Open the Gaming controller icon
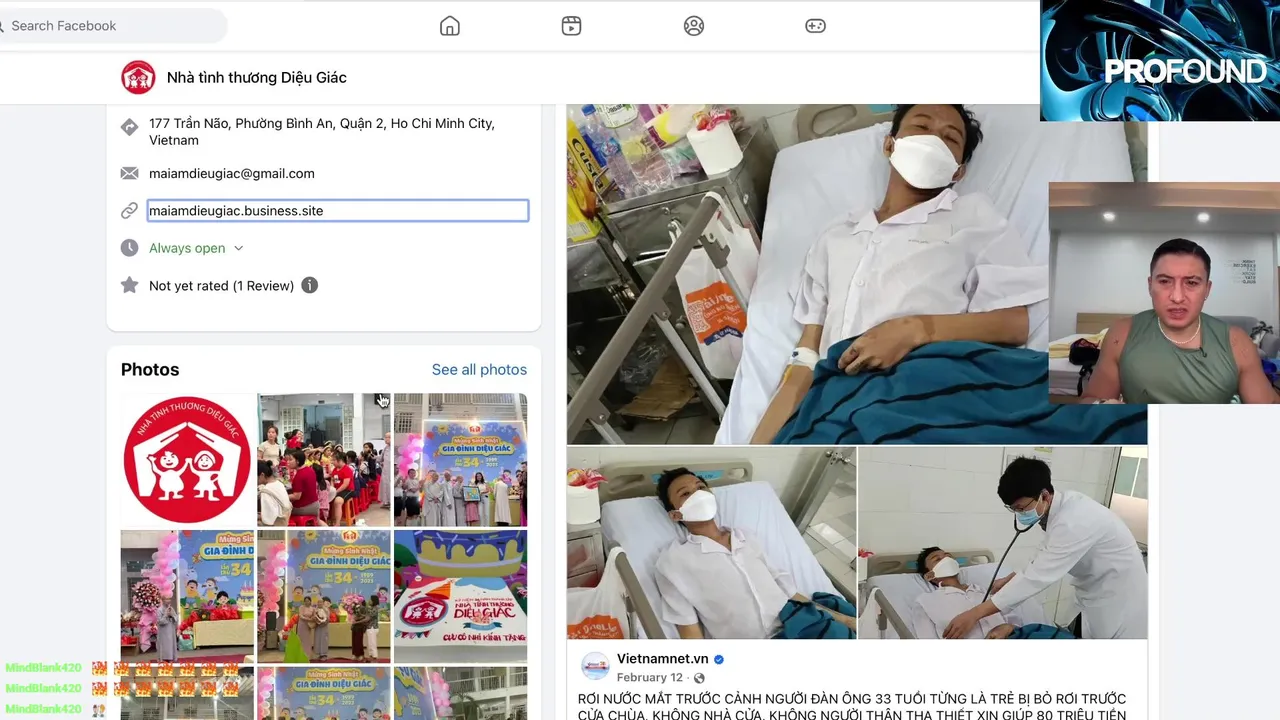This screenshot has width=1280, height=720. click(815, 26)
